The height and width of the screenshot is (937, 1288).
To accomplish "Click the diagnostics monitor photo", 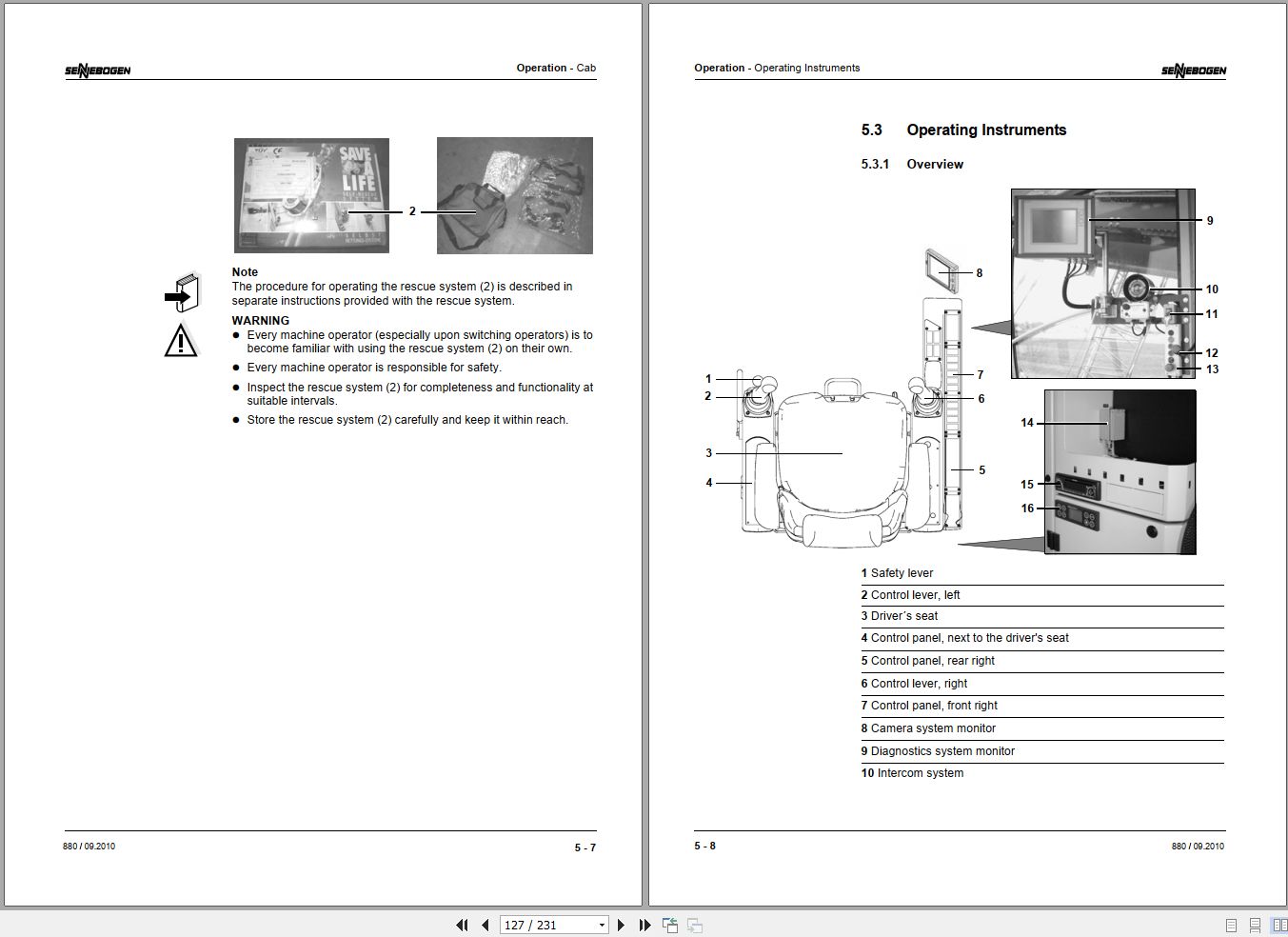I will click(x=1102, y=283).
